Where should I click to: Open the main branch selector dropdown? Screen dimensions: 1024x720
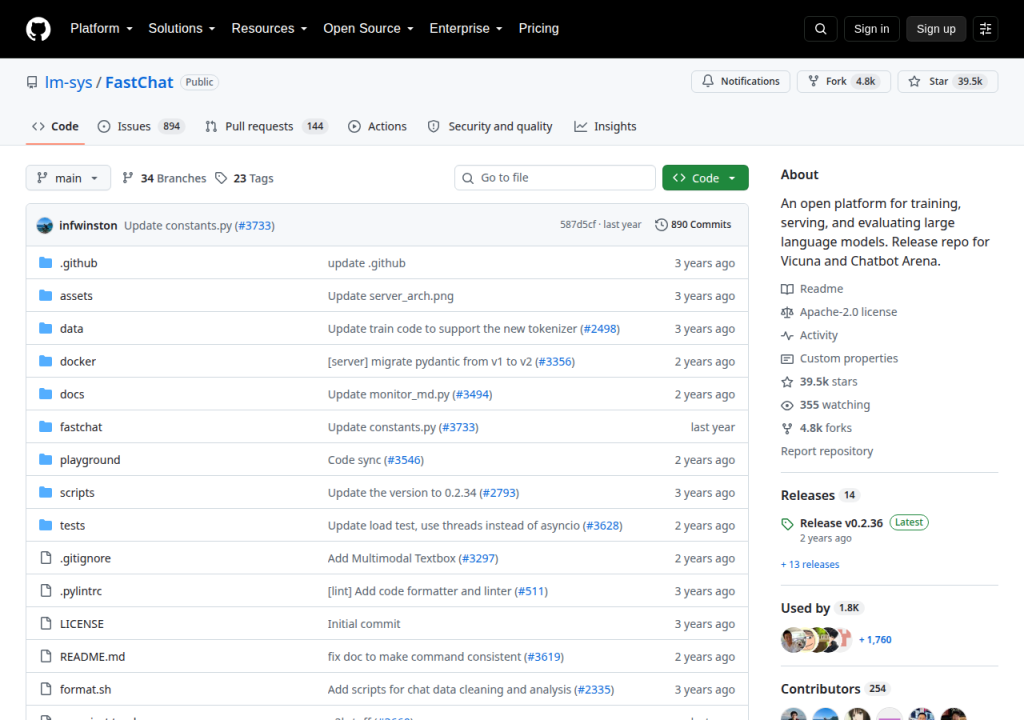[x=68, y=178]
